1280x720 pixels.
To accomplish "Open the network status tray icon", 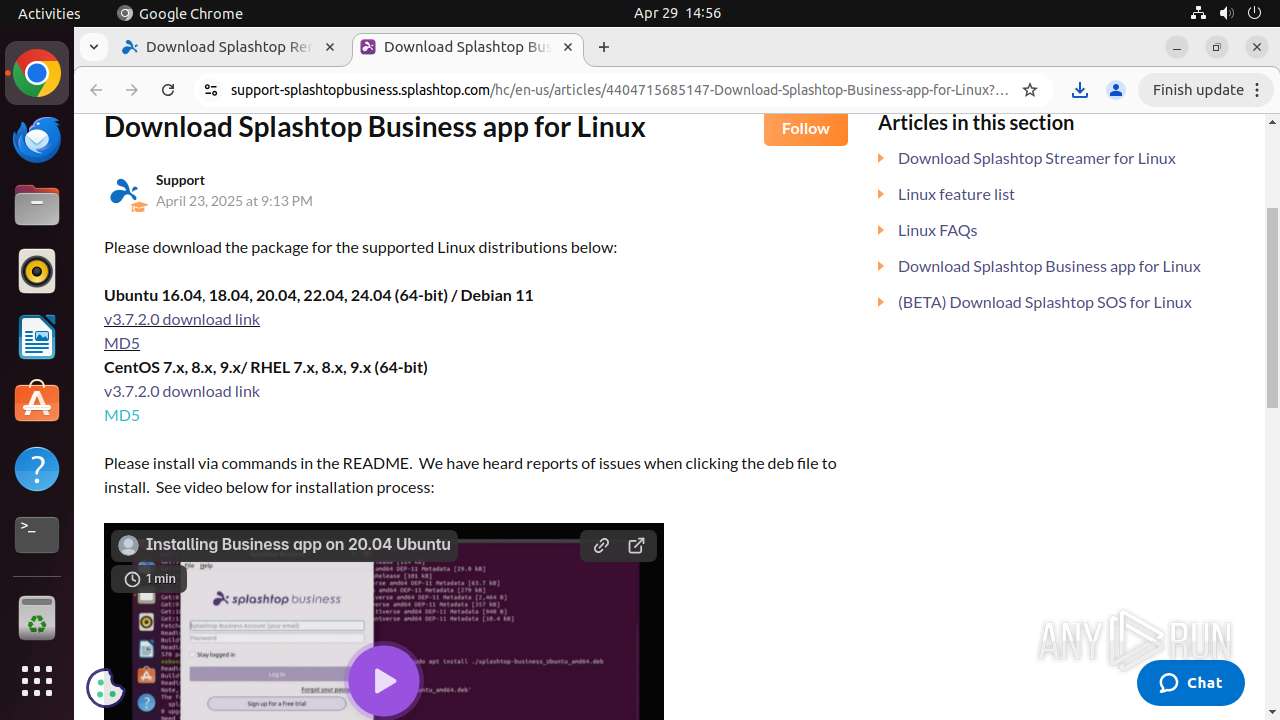I will coord(1199,13).
